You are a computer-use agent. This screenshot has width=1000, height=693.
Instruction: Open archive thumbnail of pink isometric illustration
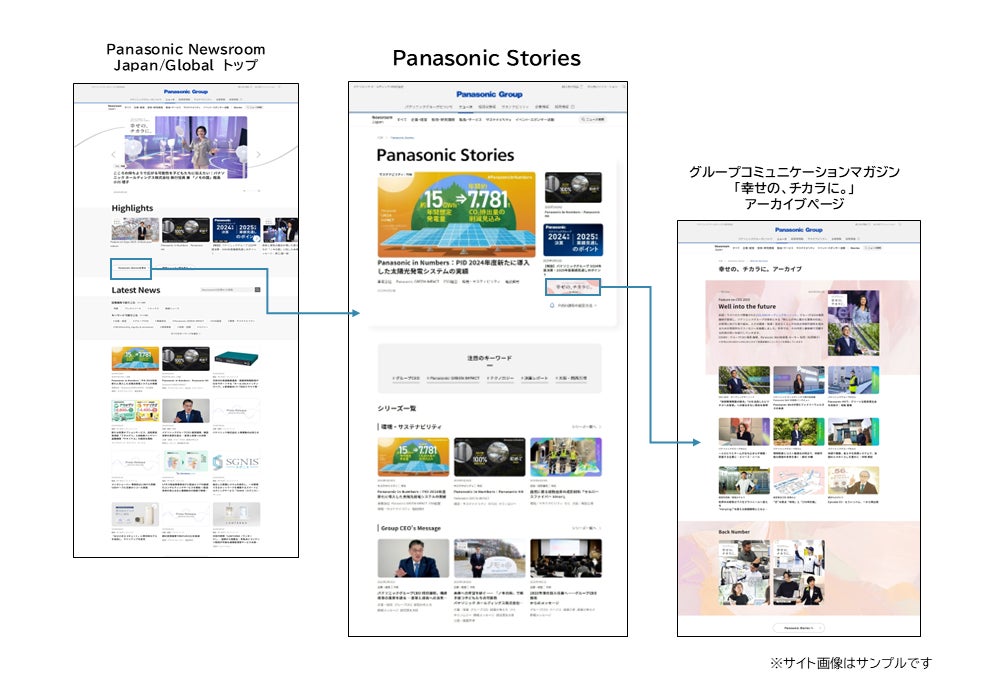pyautogui.click(x=798, y=481)
